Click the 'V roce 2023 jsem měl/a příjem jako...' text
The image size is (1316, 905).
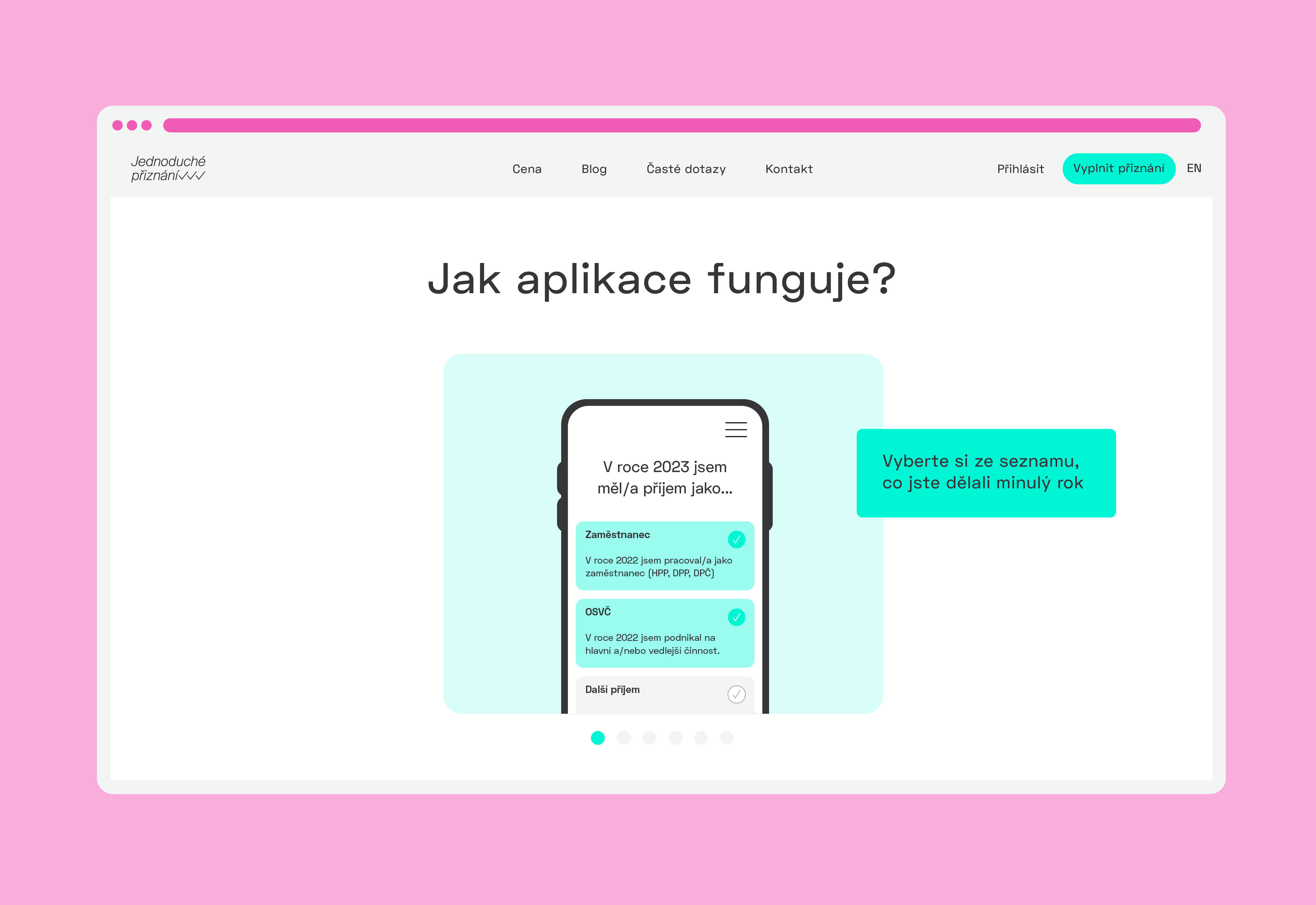point(665,477)
